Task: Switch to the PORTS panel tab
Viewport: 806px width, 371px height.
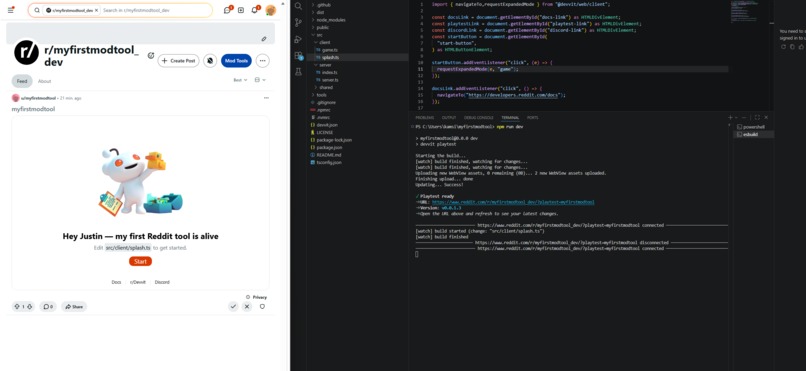Action: point(533,118)
